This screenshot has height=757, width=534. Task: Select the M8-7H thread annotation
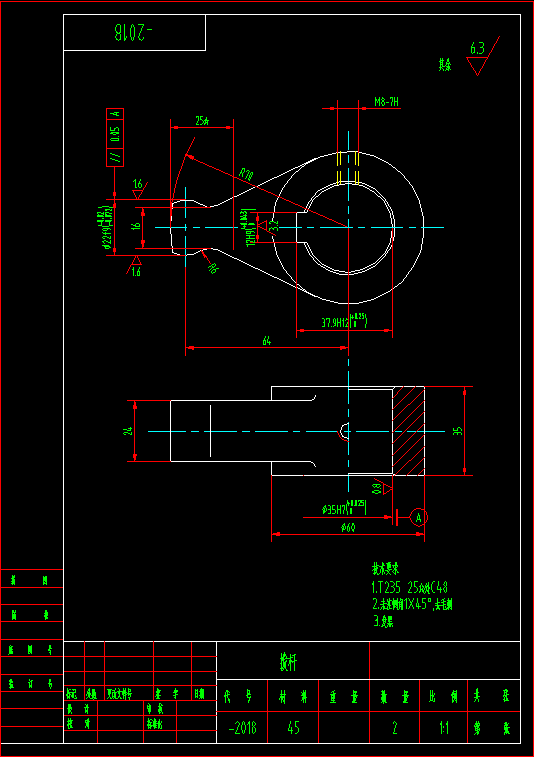point(386,102)
